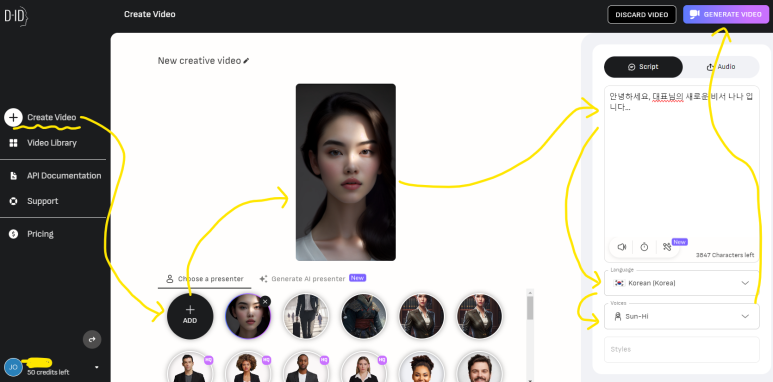Expand the account menu arrow
This screenshot has height=382, width=773.
pos(97,367)
